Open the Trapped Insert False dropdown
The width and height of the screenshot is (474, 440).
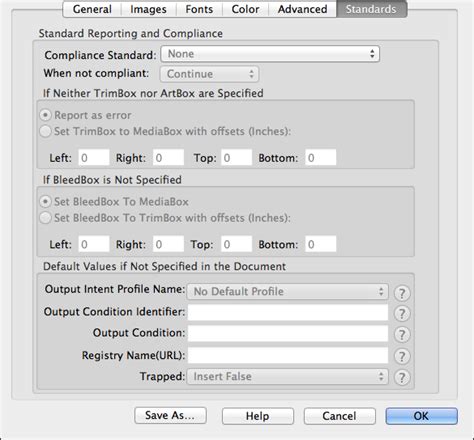click(x=288, y=377)
